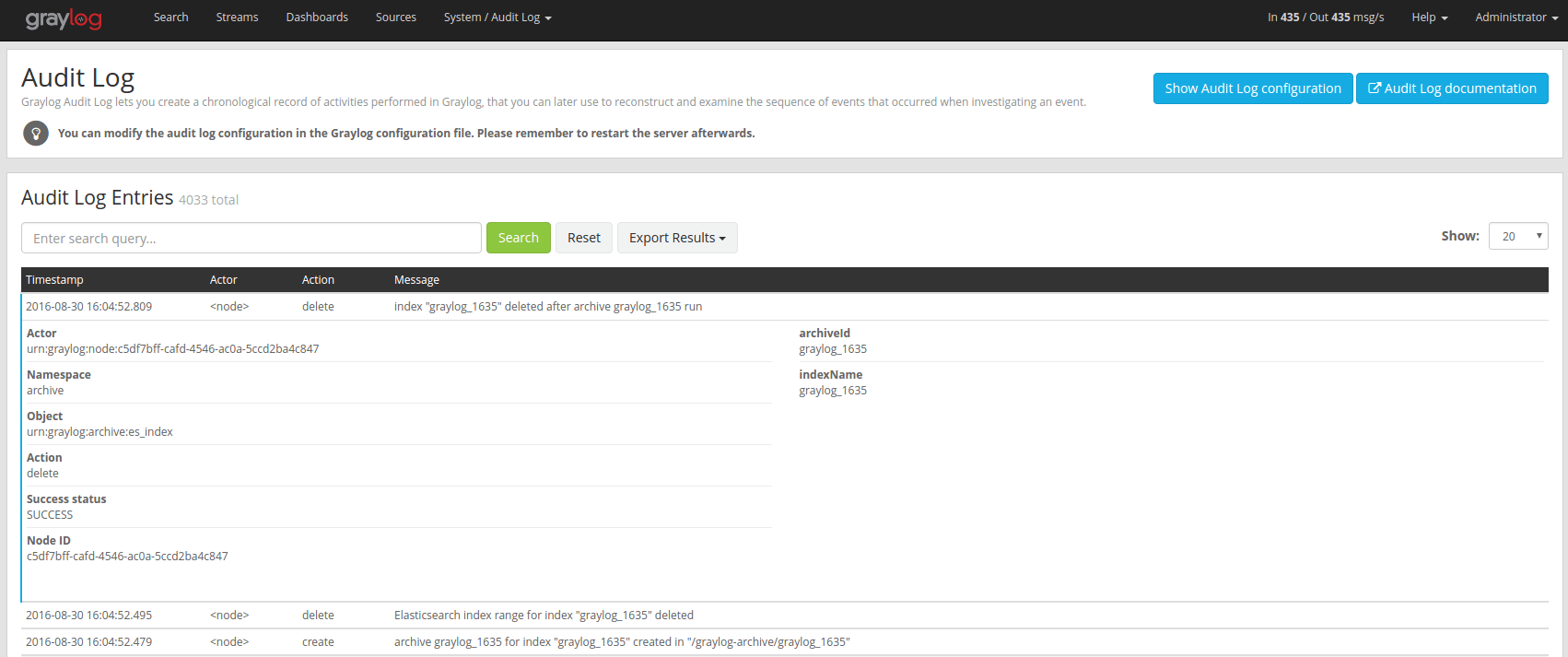Reset the audit log search
The image size is (1568, 657).
pyautogui.click(x=584, y=238)
